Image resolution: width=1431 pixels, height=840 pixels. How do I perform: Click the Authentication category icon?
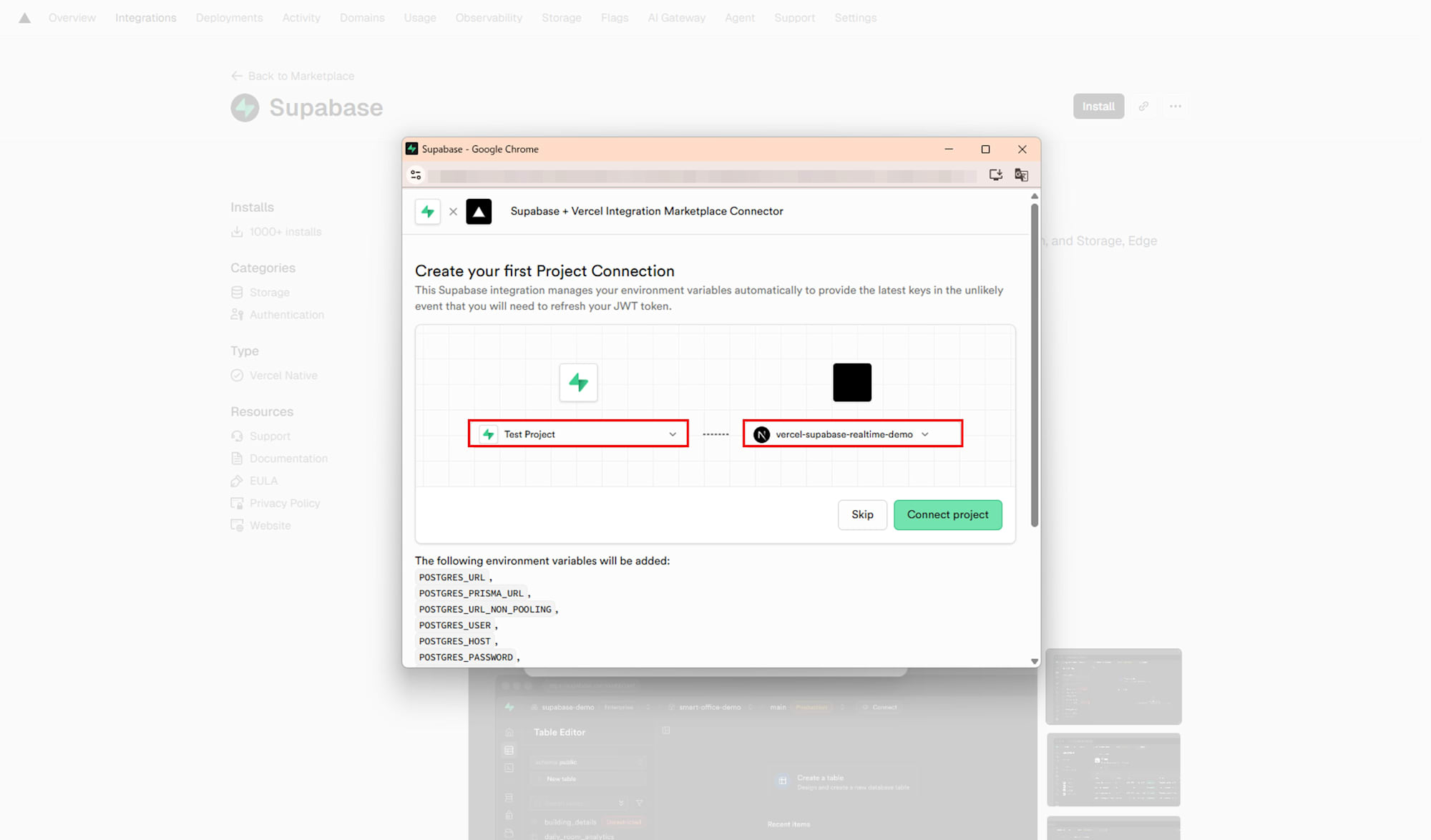[x=237, y=314]
